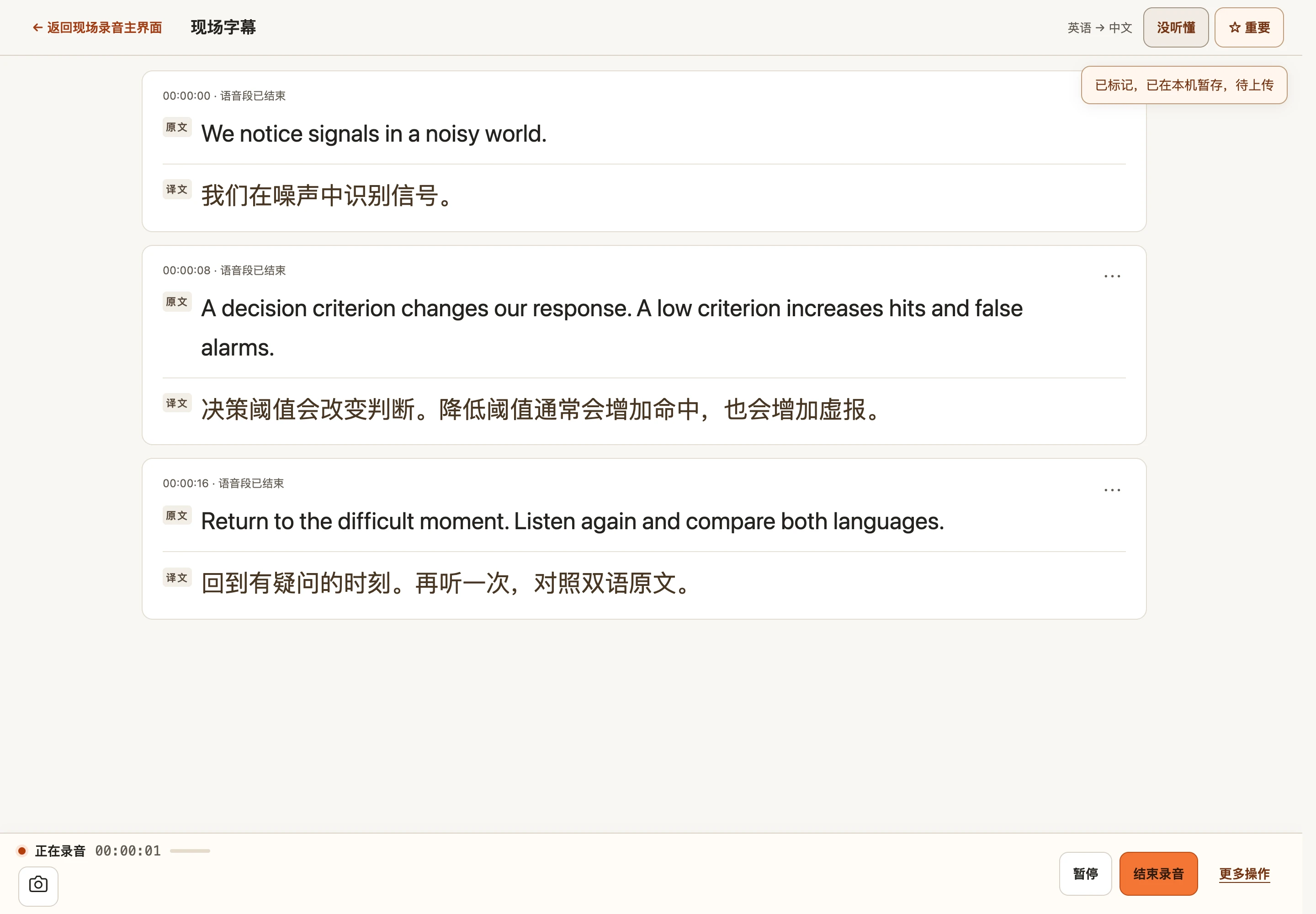Viewport: 1316px width, 914px height.
Task: Open the options menu for the 00:00:08 segment
Action: [1112, 276]
